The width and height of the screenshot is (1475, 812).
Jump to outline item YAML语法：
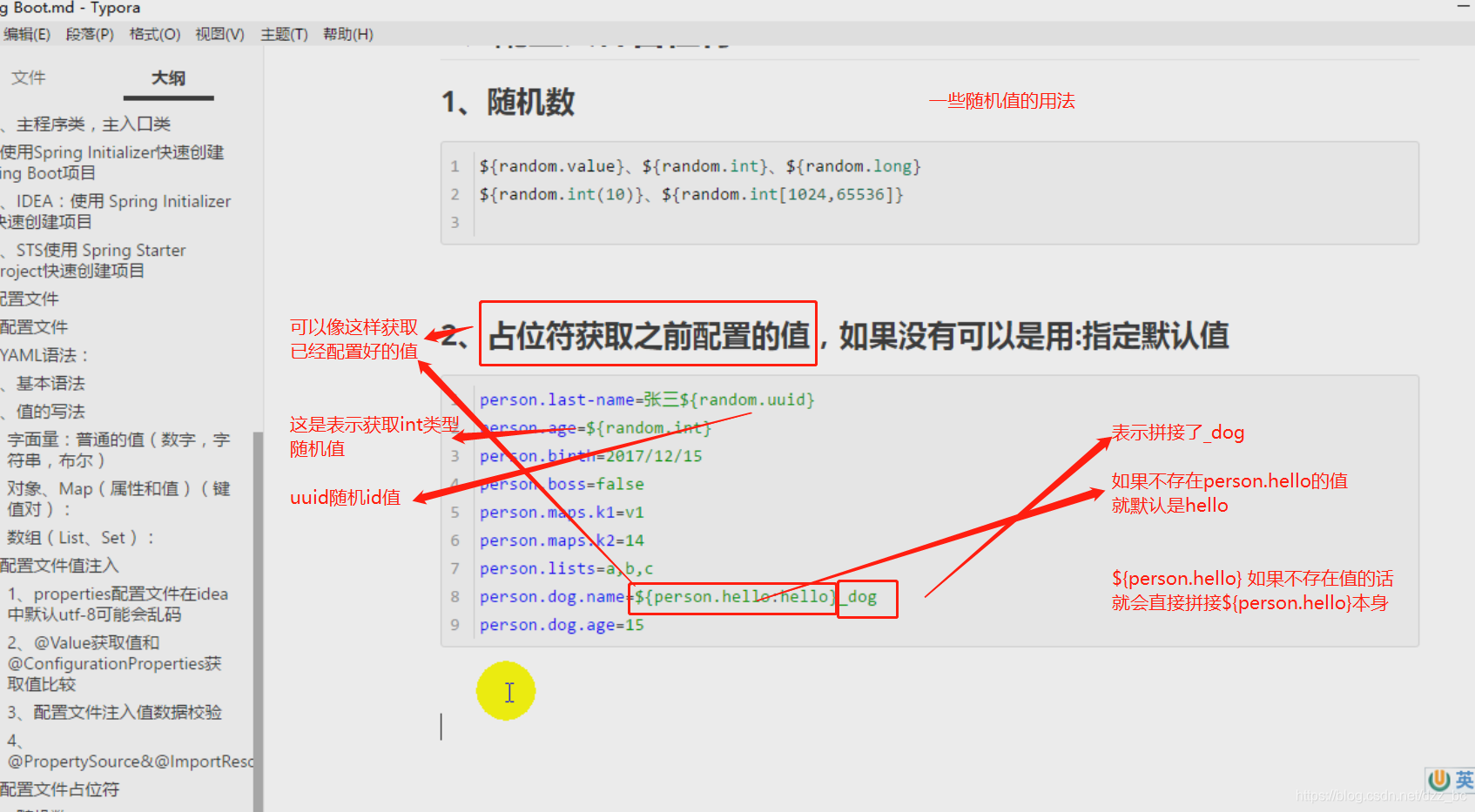44,355
